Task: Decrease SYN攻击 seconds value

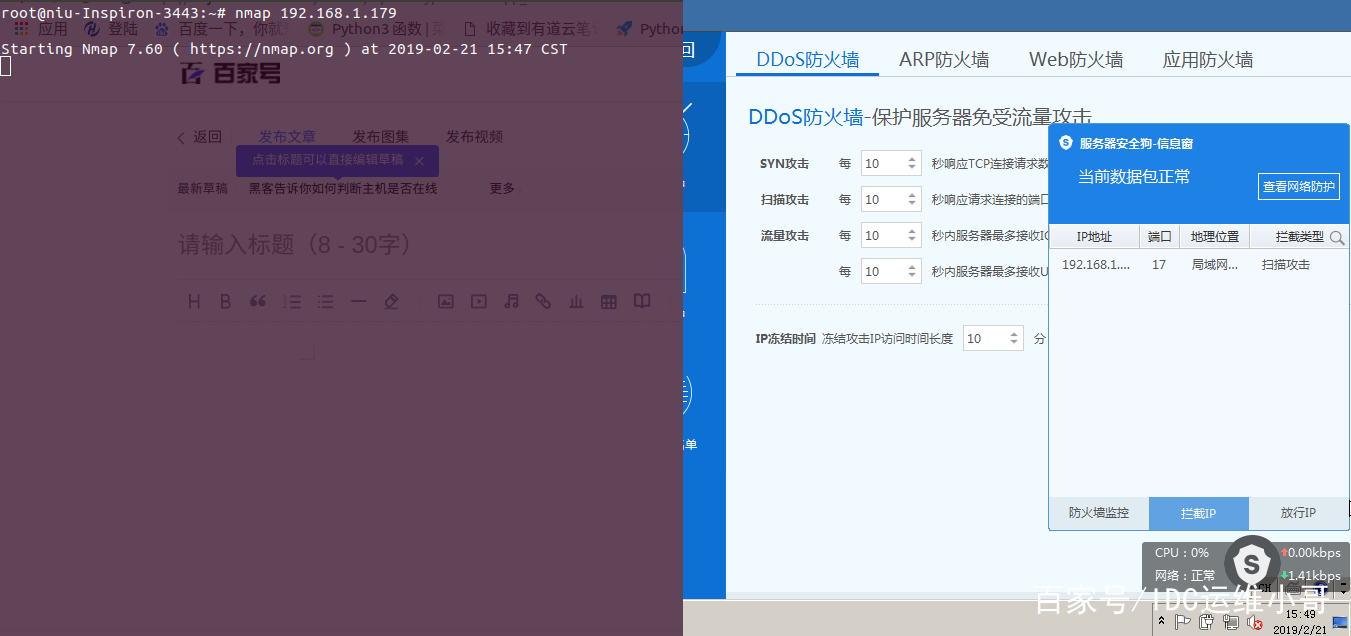Action: tap(911, 168)
